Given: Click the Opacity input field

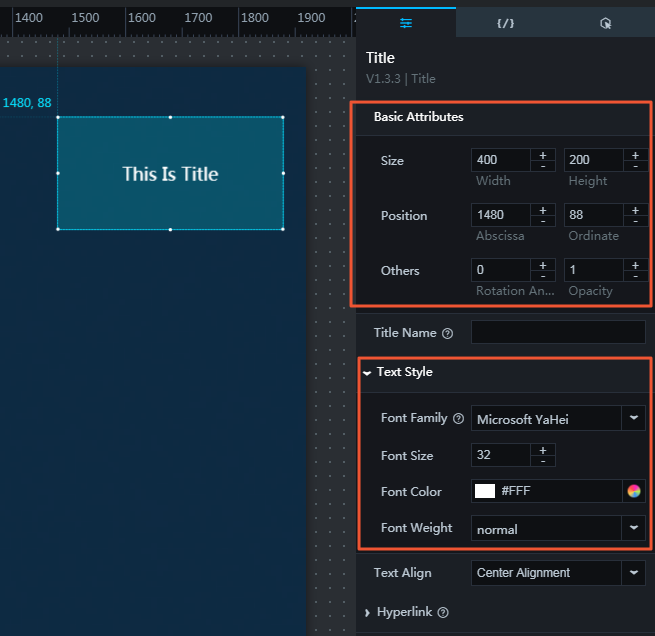Looking at the screenshot, I should [594, 270].
